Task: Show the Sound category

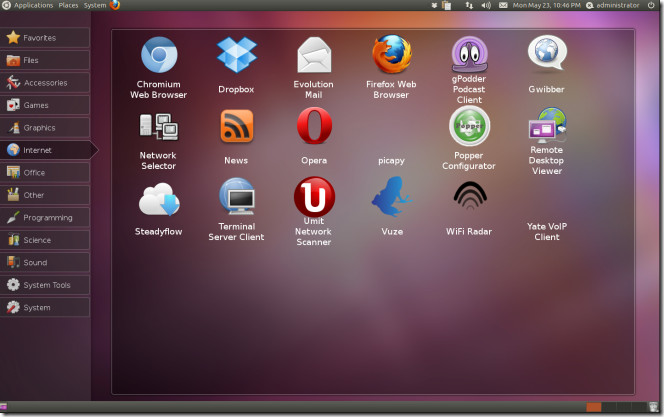Action: [x=45, y=262]
